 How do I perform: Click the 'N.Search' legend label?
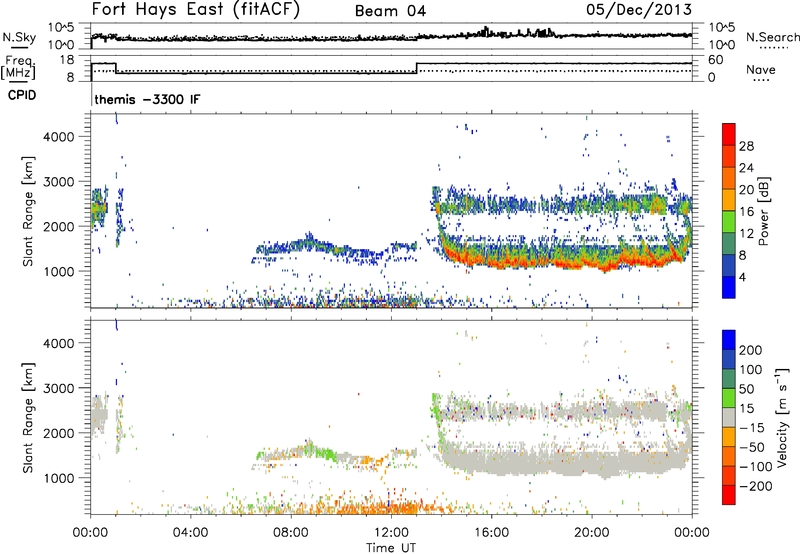coord(772,37)
